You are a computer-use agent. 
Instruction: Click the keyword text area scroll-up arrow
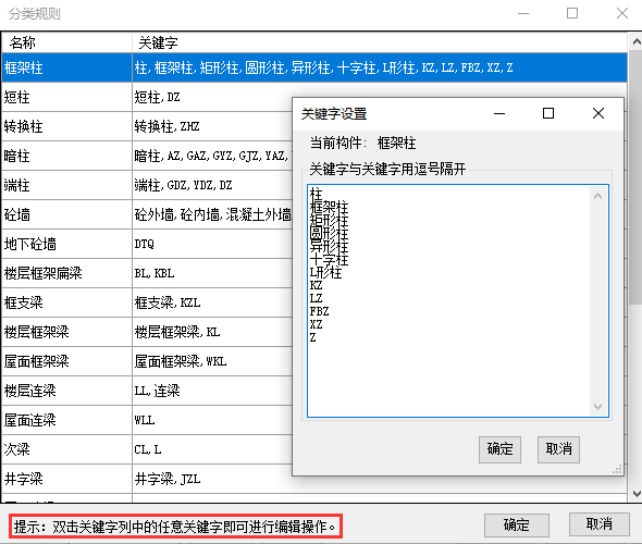598,196
